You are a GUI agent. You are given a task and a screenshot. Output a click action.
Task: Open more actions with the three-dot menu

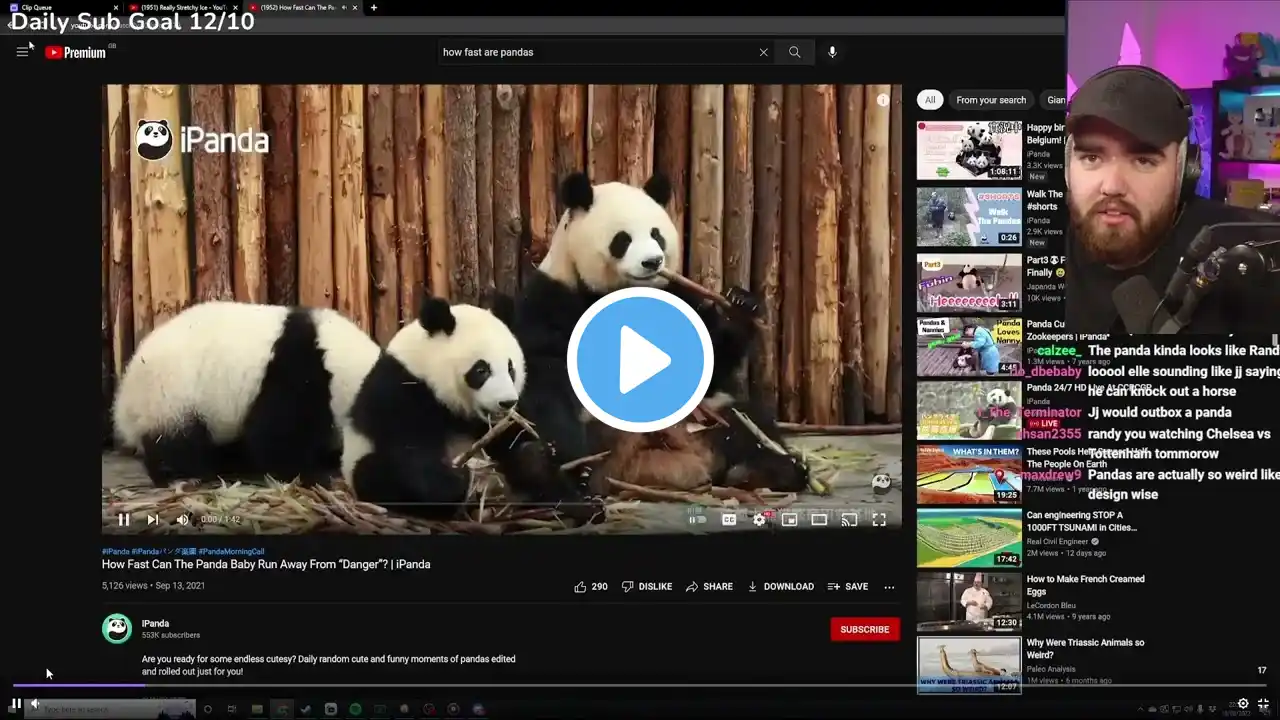(889, 587)
